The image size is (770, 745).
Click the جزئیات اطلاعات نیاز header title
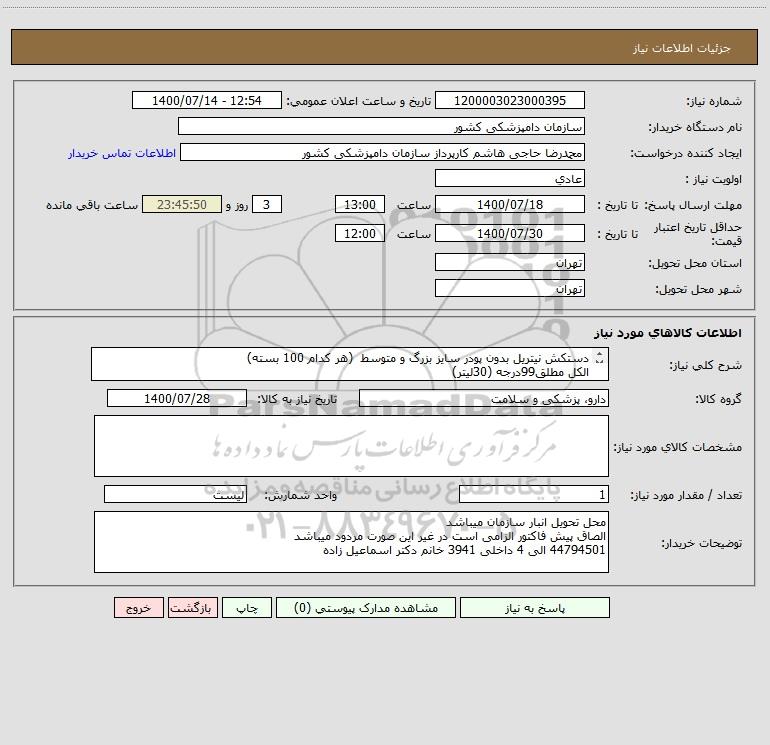pyautogui.click(x=681, y=48)
